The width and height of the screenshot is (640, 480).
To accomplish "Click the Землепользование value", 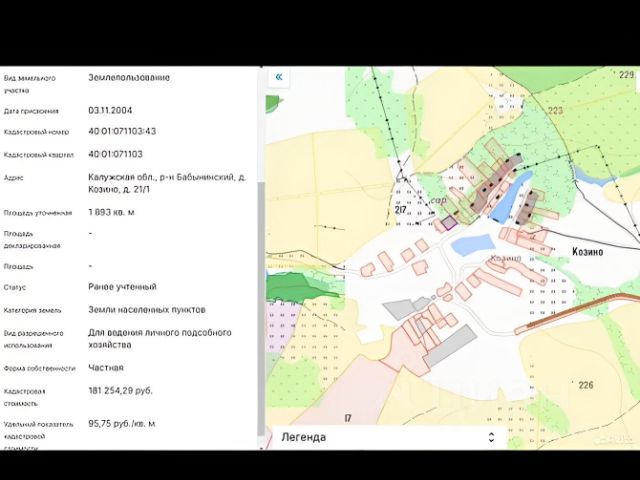I will (129, 78).
